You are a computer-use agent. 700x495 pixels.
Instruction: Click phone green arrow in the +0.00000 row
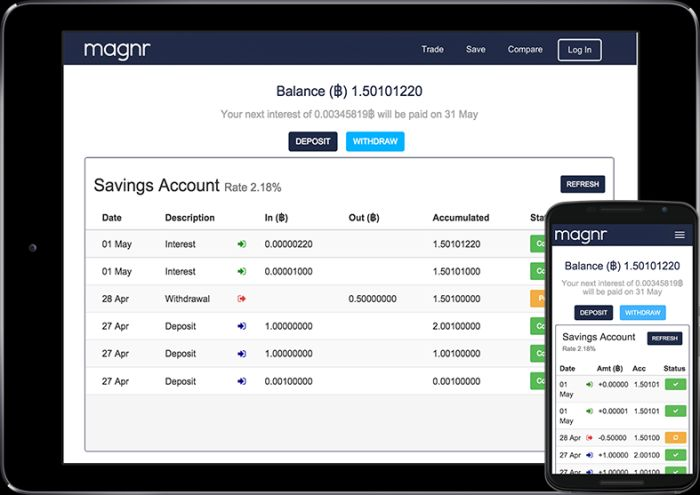coord(589,384)
